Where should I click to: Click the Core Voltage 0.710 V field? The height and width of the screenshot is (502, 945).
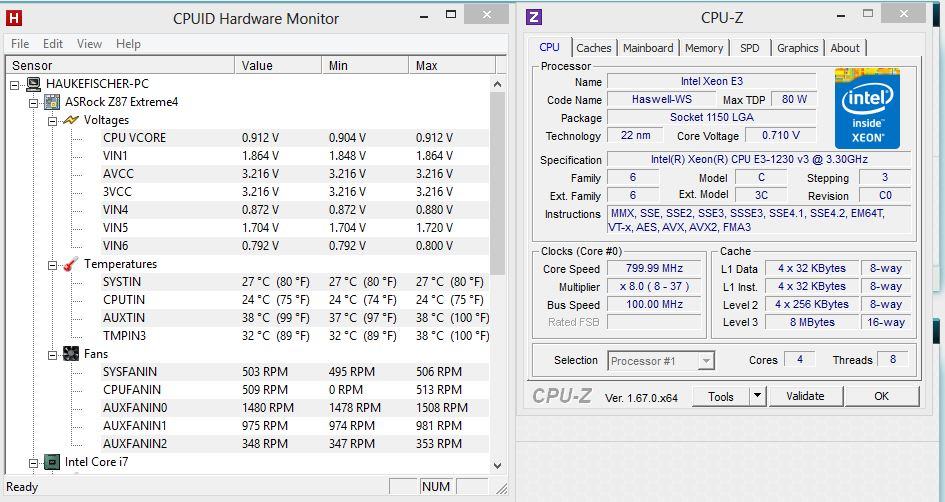[x=780, y=136]
